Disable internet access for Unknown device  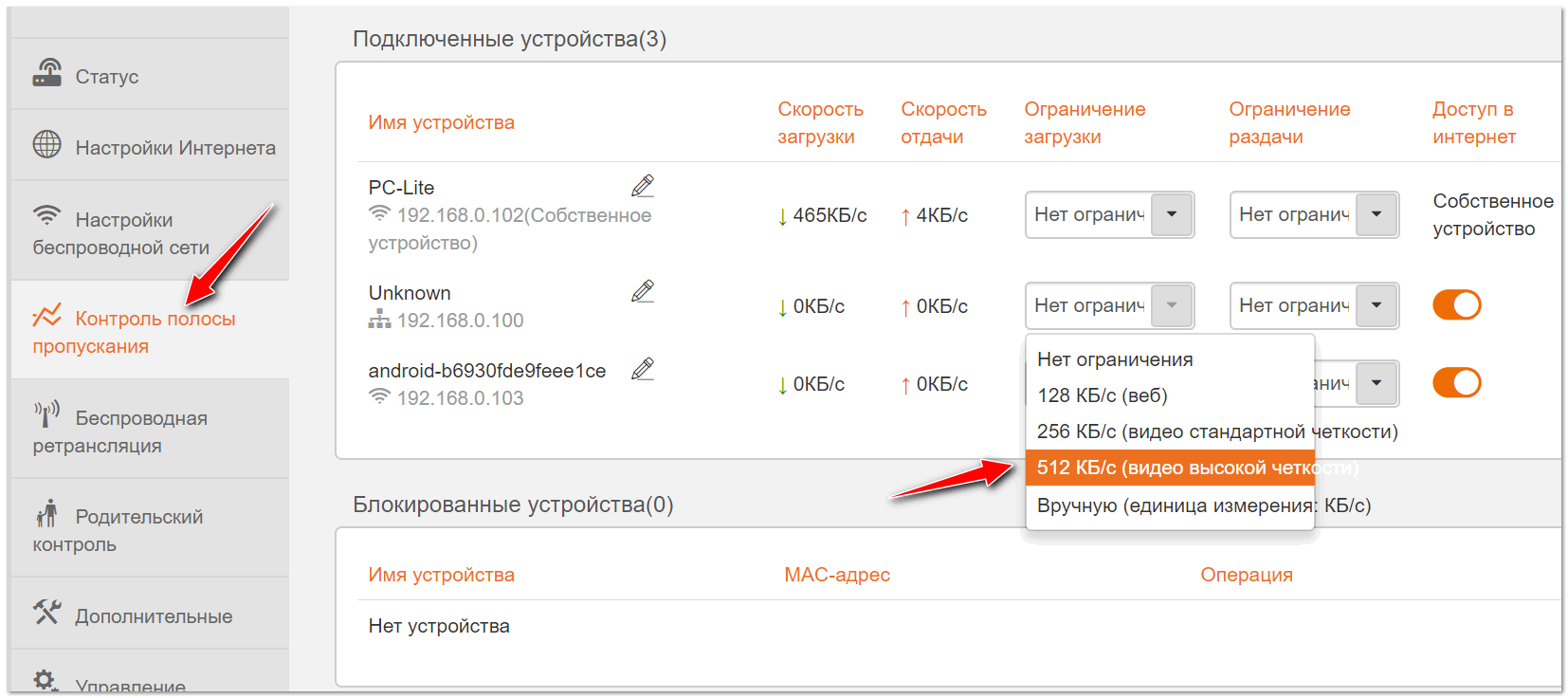coord(1456,305)
